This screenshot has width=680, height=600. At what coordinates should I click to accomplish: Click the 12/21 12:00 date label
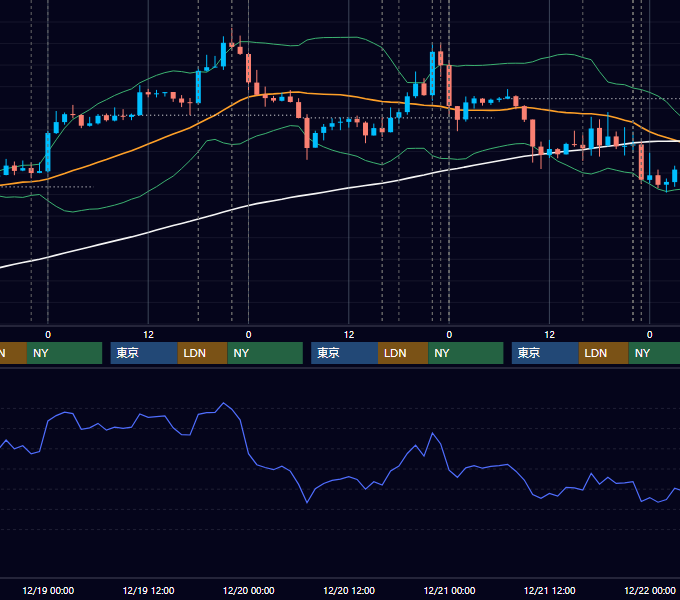coord(549,590)
